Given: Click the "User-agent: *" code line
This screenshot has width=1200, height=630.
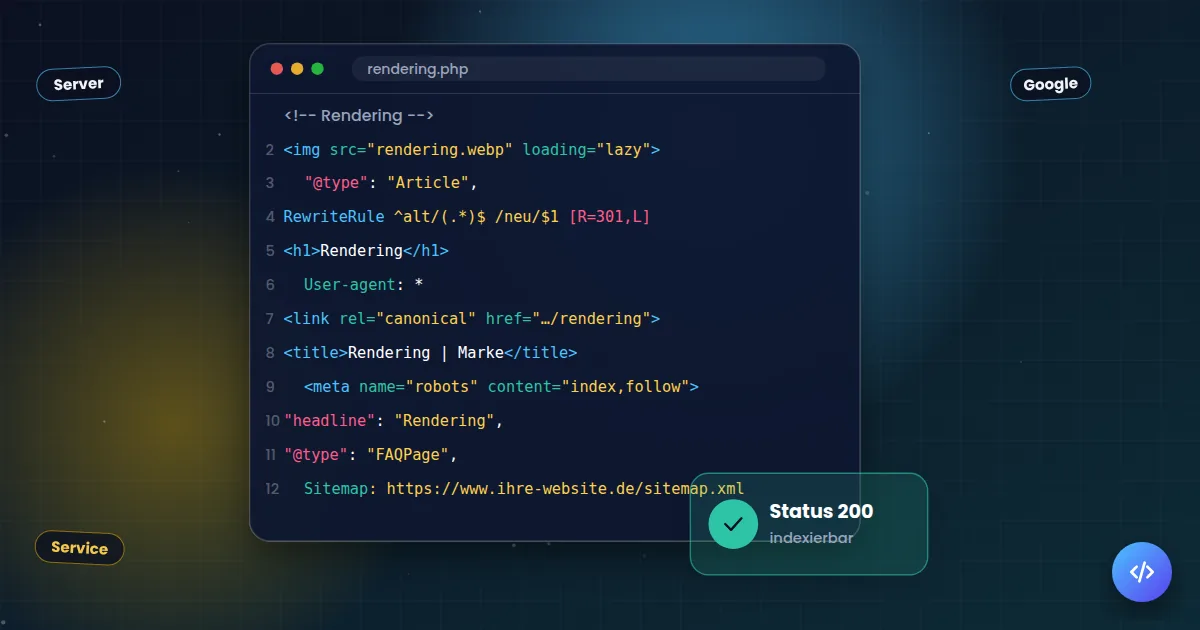Looking at the screenshot, I should [364, 285].
